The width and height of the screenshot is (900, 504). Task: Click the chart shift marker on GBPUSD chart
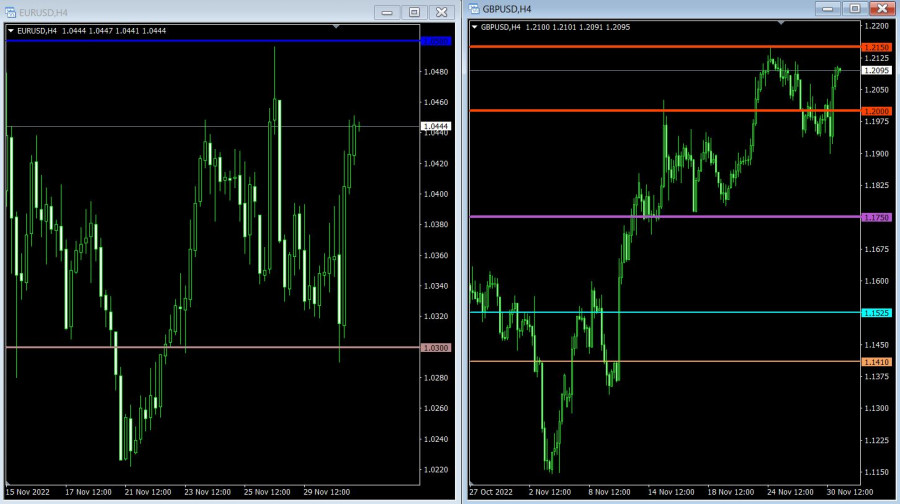point(780,21)
